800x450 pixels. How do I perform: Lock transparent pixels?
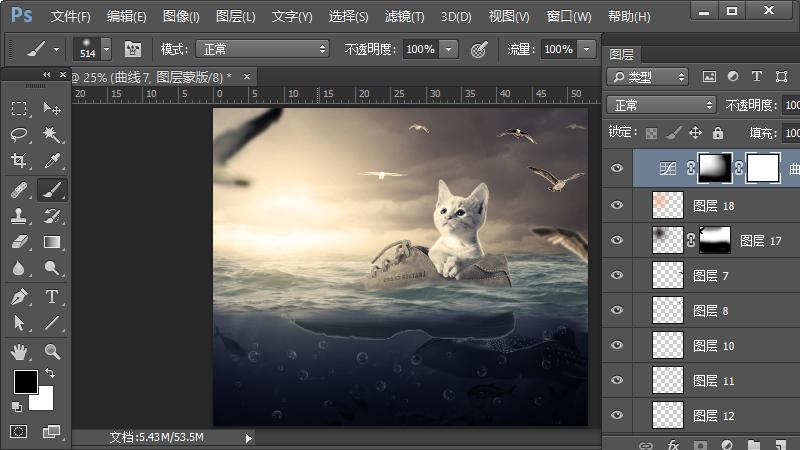click(x=652, y=133)
